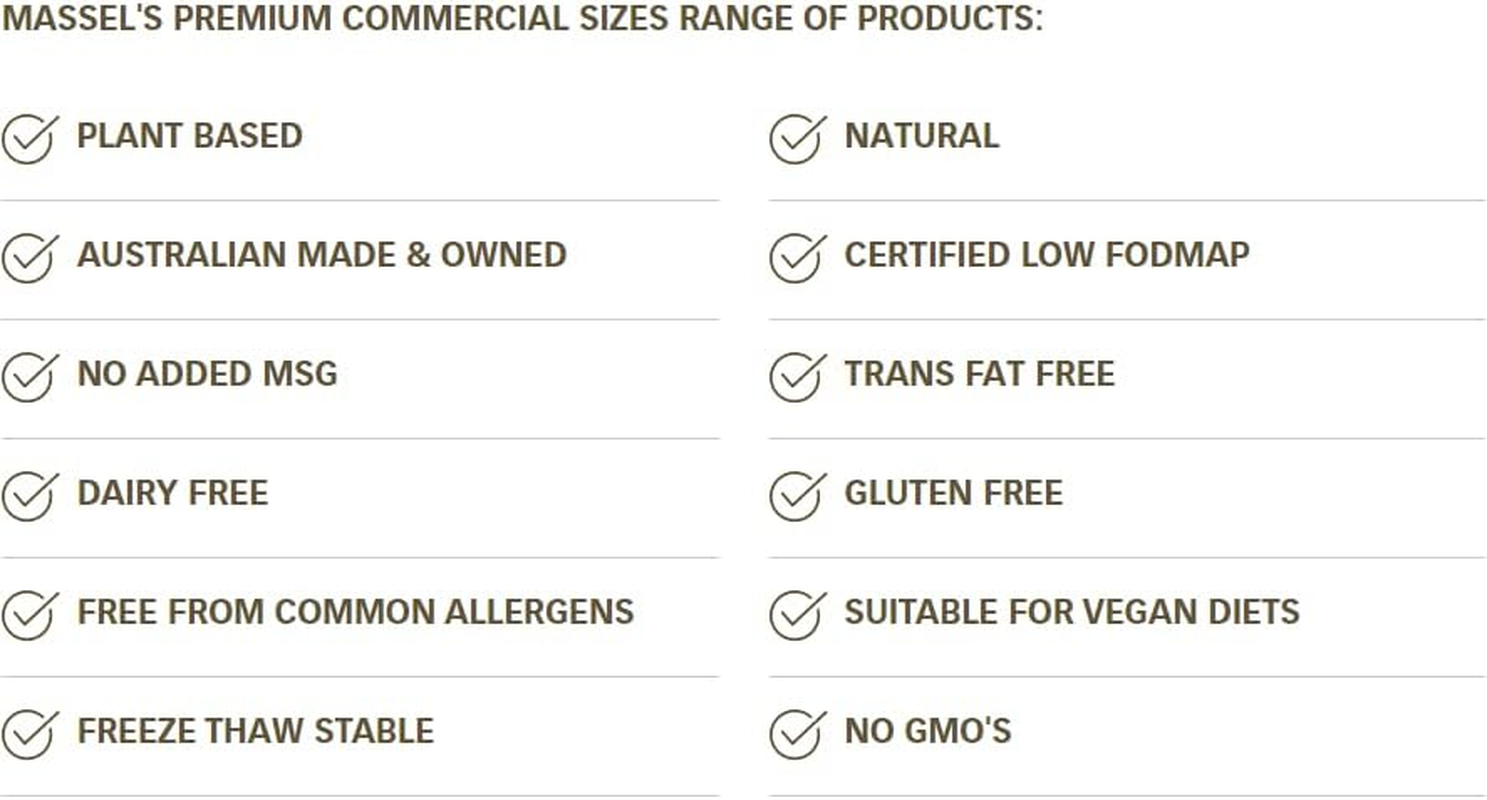Viewport: 1487px width, 800px height.
Task: Click the Massel's Premium Commercial Sizes heading
Action: [x=521, y=19]
